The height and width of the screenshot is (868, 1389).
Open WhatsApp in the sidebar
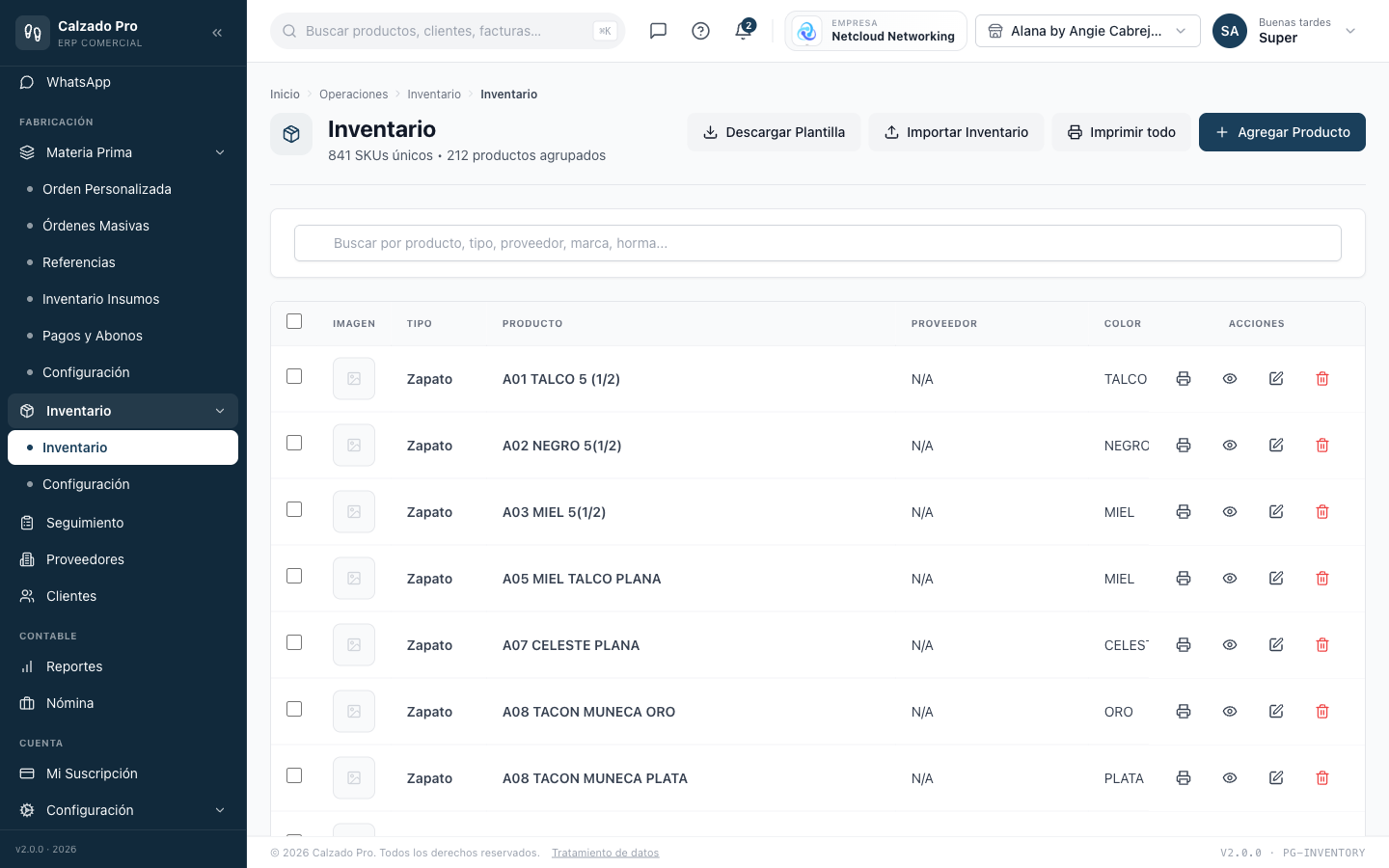(123, 82)
